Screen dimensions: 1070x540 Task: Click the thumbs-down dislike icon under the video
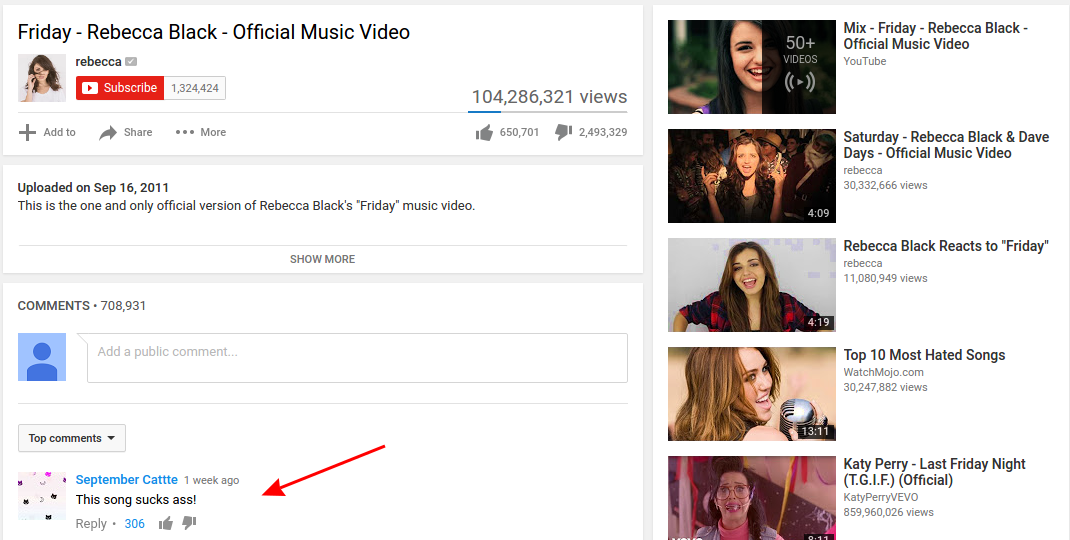(564, 132)
